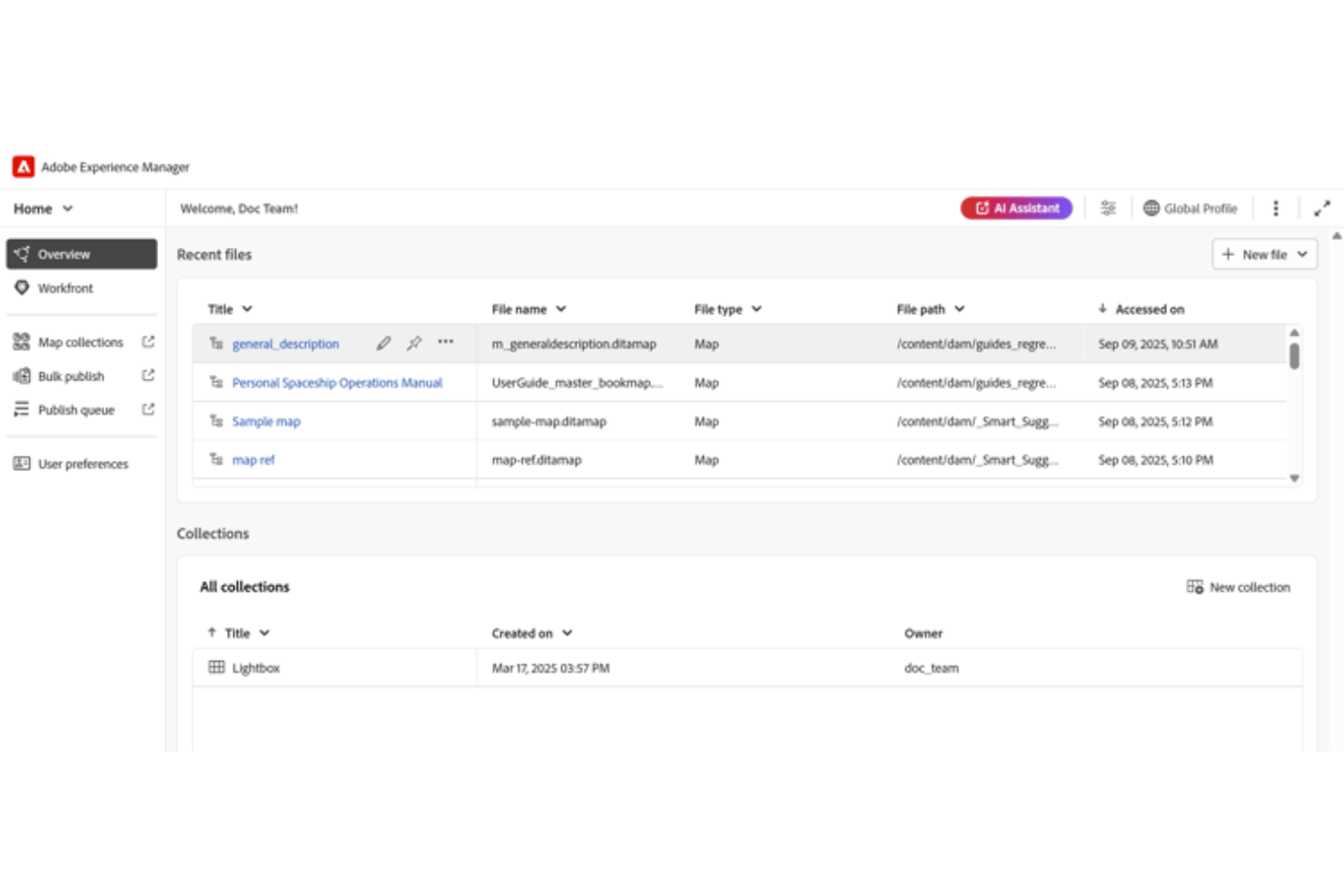Viewport: 1344px width, 896px height.
Task: Toggle fullscreen expand icon
Action: (1322, 209)
